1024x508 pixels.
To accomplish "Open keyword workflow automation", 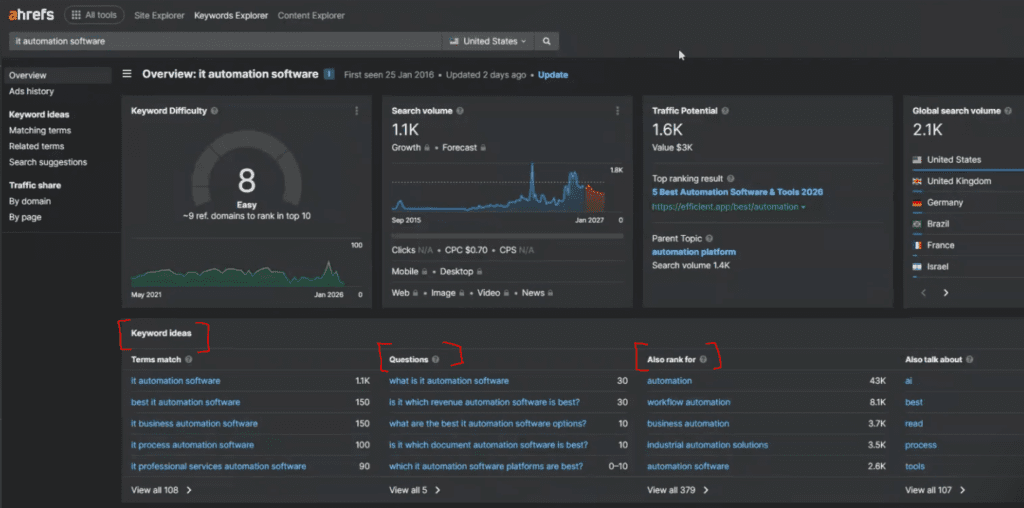I will (x=688, y=402).
